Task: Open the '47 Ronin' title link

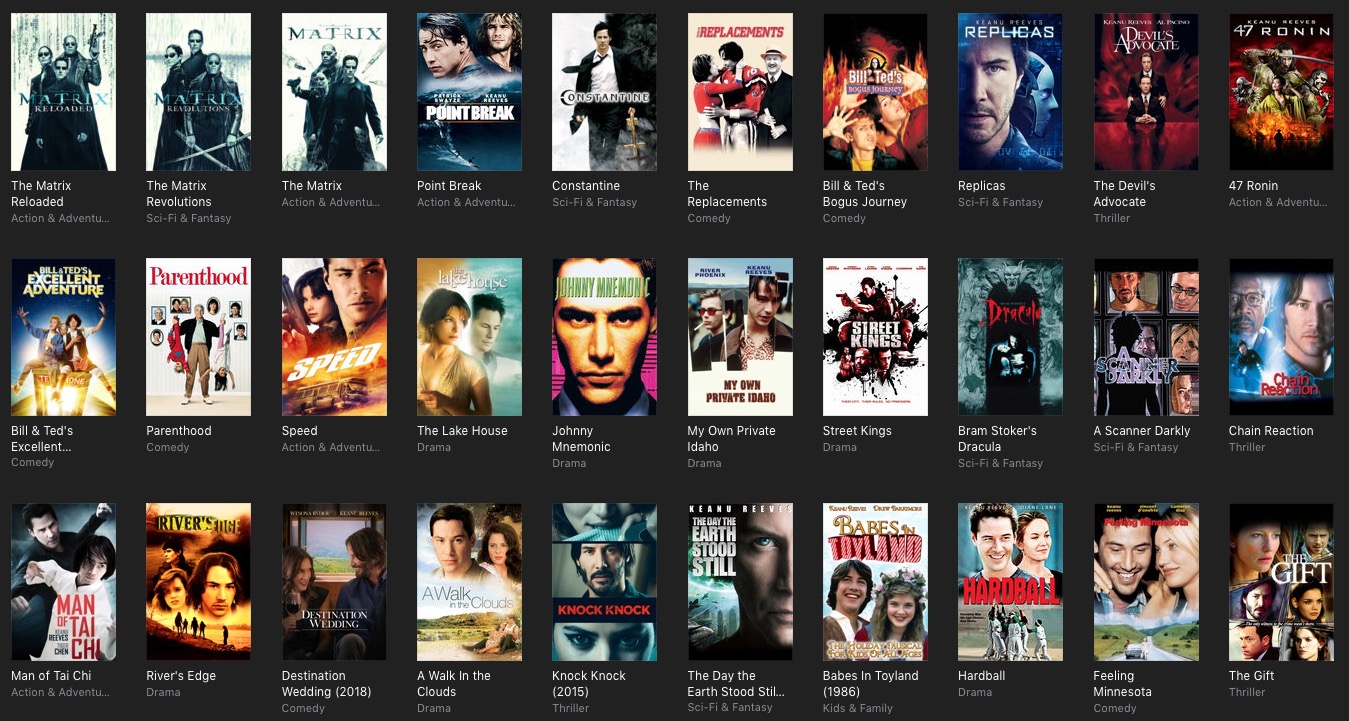Action: pyautogui.click(x=1253, y=186)
